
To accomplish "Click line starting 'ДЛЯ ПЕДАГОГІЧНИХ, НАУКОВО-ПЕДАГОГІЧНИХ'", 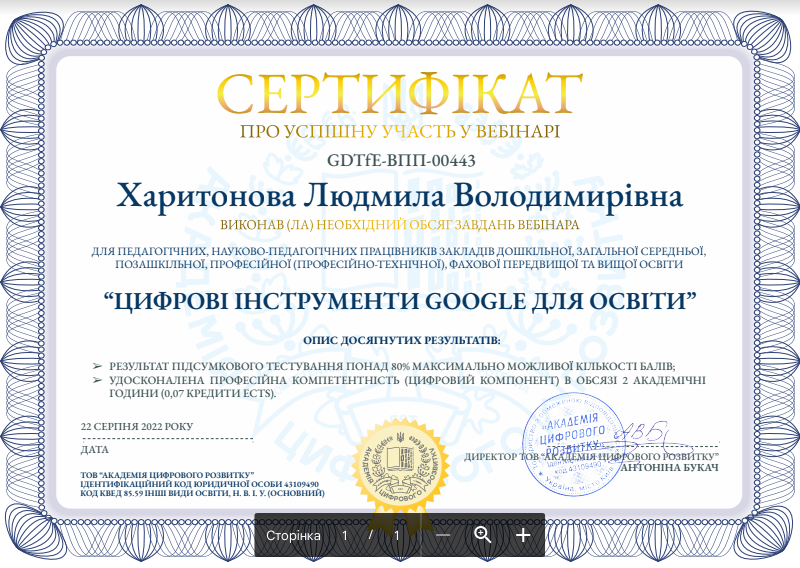I will [x=398, y=251].
